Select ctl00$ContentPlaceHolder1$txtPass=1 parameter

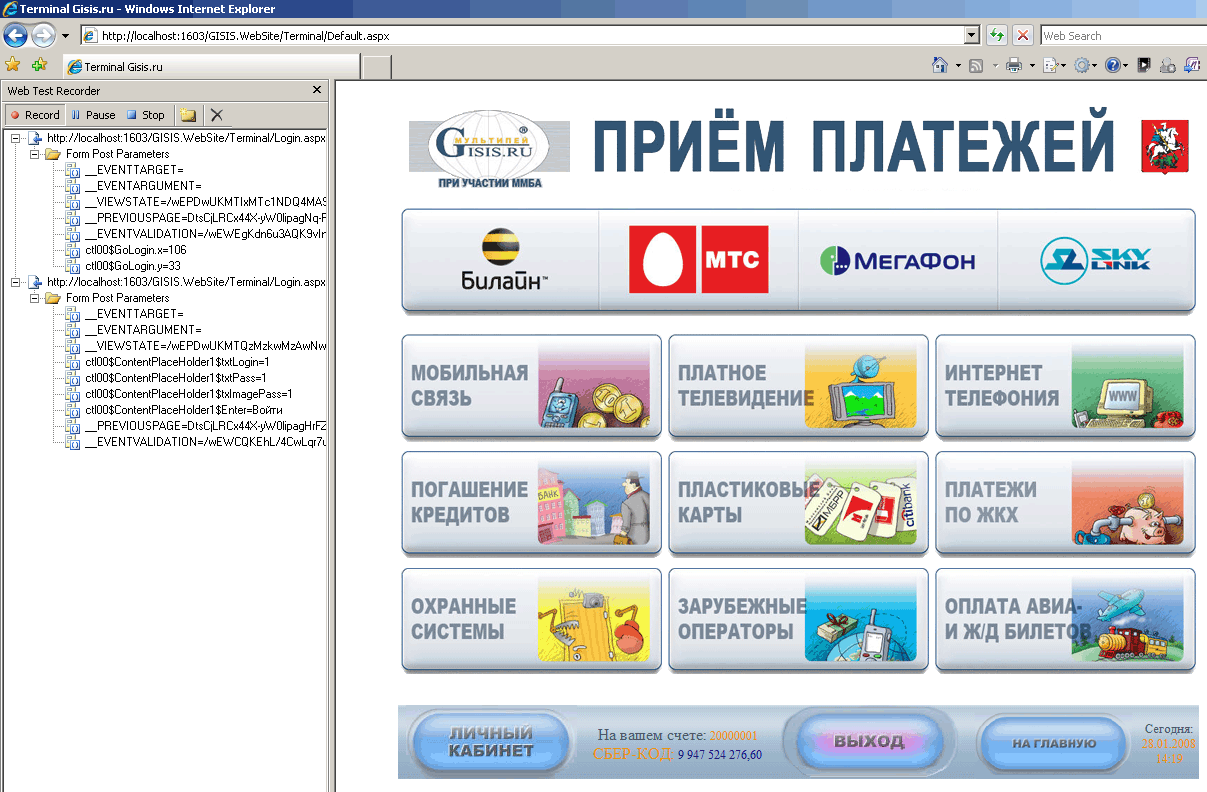(x=175, y=378)
